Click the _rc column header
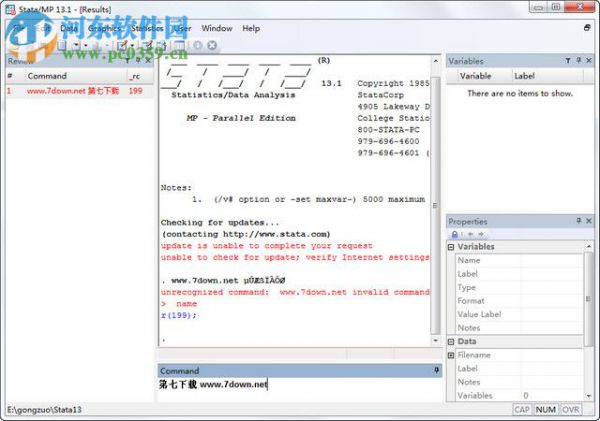The height and width of the screenshot is (421, 600). pyautogui.click(x=140, y=76)
